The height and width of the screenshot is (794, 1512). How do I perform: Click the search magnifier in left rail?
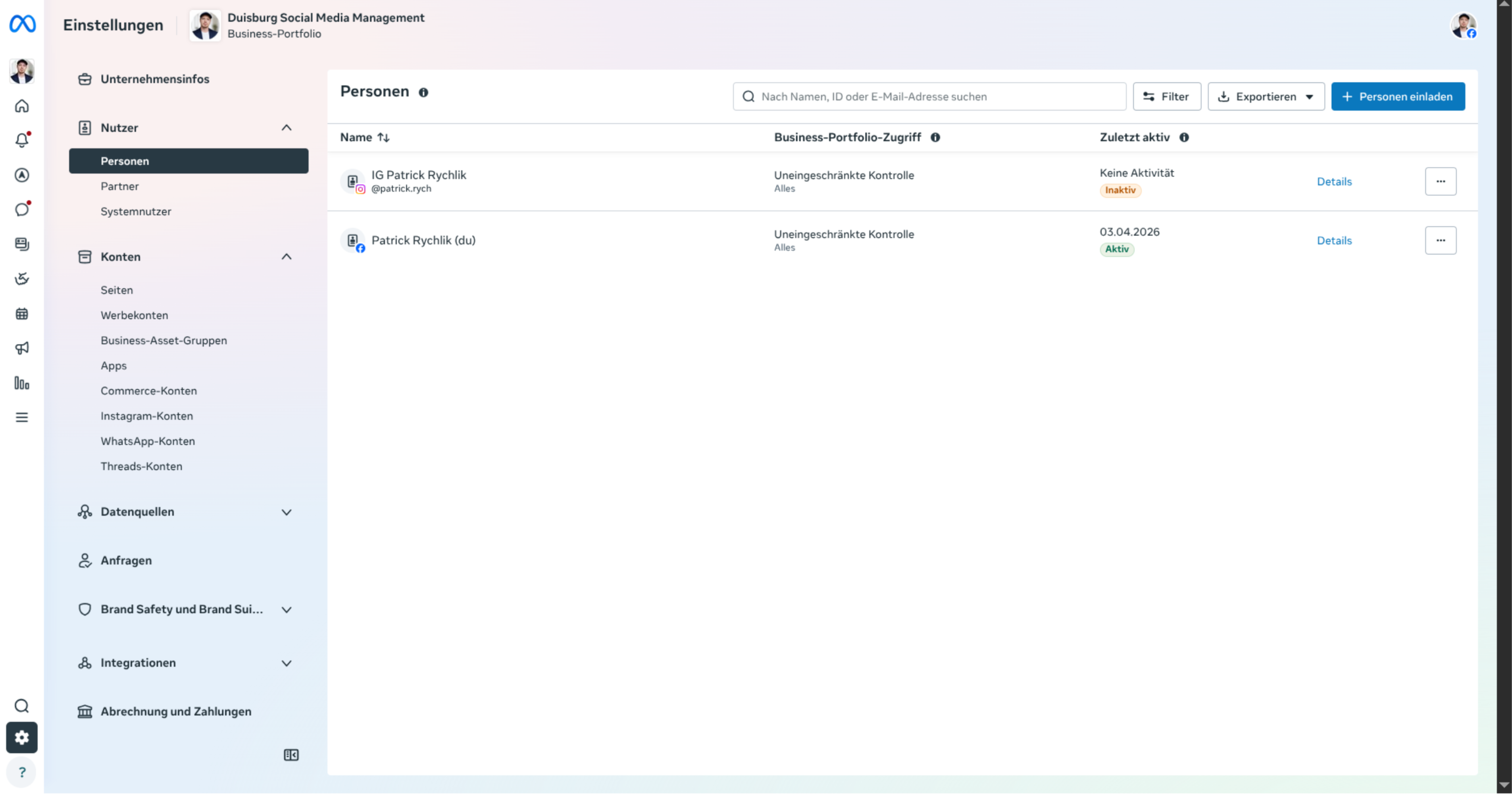[x=22, y=705]
